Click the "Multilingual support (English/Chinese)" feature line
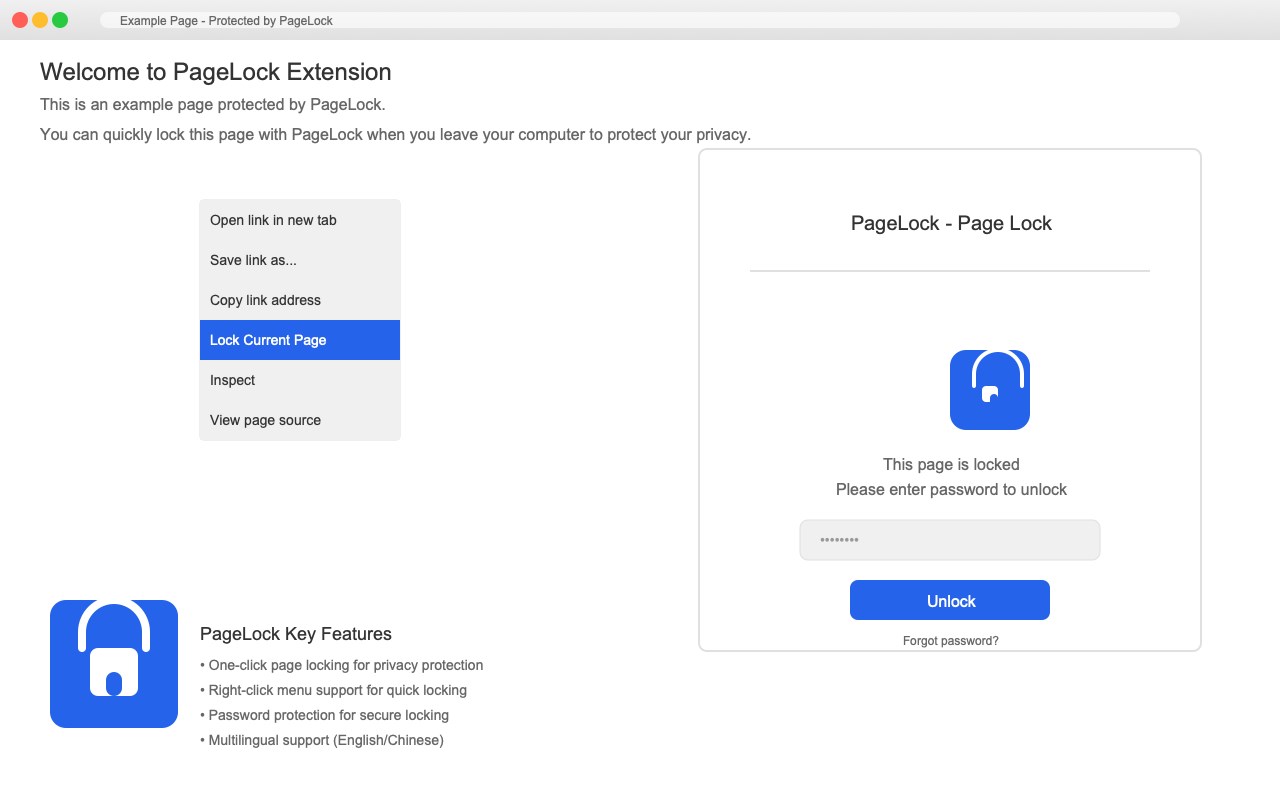Screen dimensions: 1280x800 click(x=322, y=740)
